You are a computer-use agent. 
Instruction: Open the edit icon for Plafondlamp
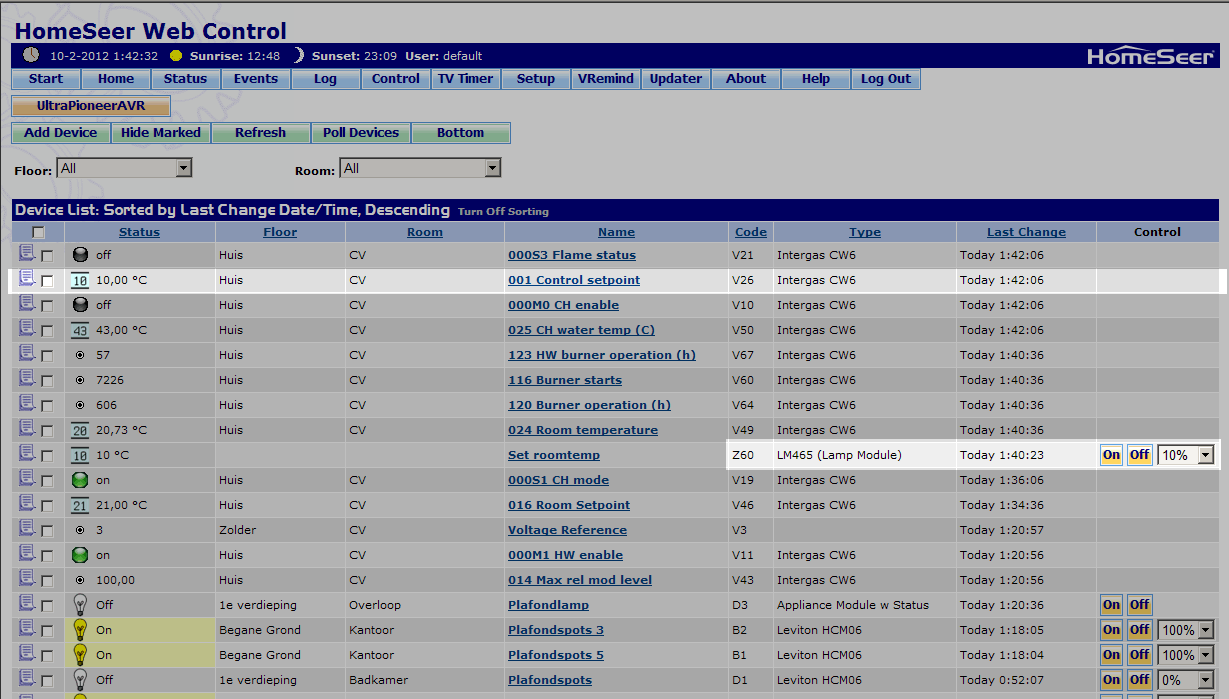pyautogui.click(x=26, y=604)
